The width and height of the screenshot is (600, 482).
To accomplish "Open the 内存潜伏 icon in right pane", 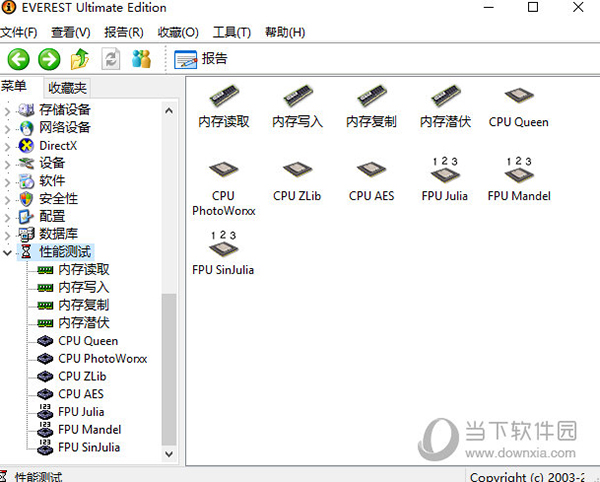I will (445, 107).
